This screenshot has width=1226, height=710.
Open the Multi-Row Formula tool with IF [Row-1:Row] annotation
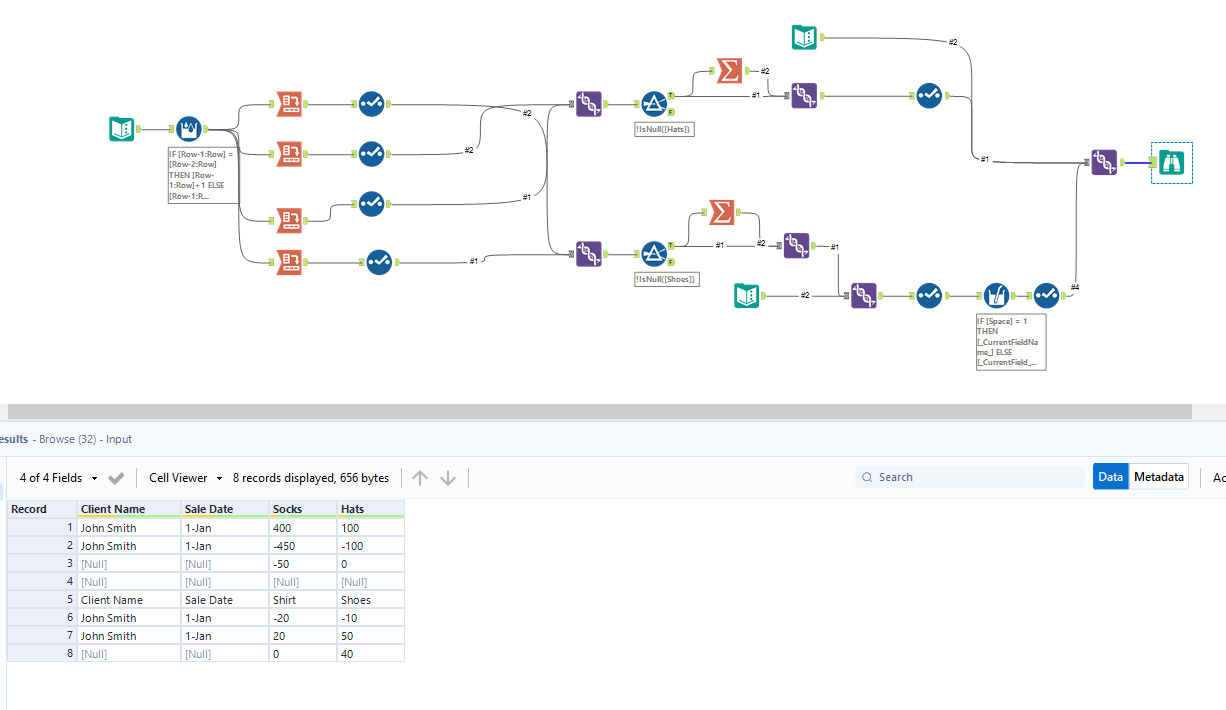coord(188,128)
